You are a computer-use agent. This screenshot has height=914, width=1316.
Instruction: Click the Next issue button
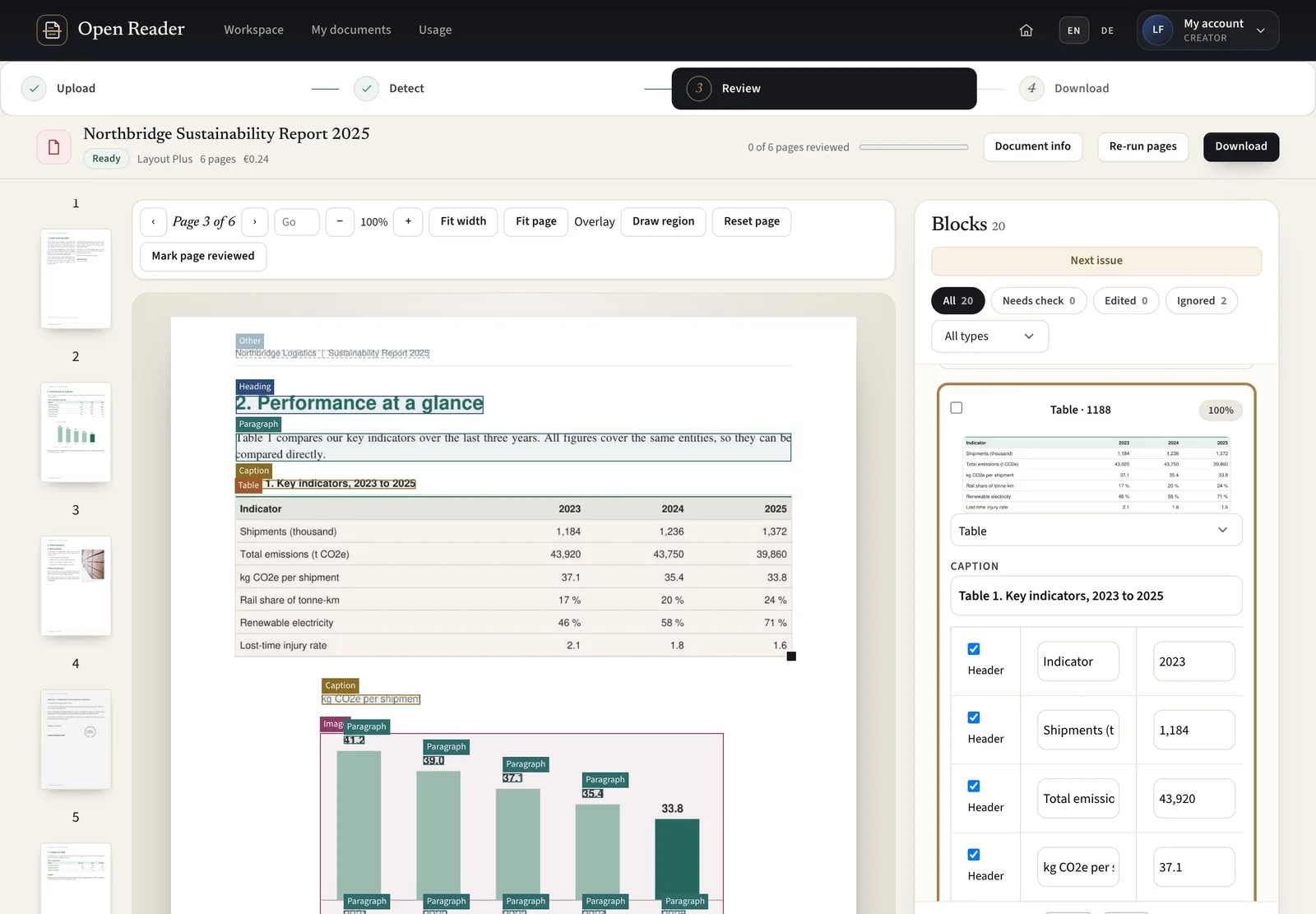pyautogui.click(x=1096, y=261)
